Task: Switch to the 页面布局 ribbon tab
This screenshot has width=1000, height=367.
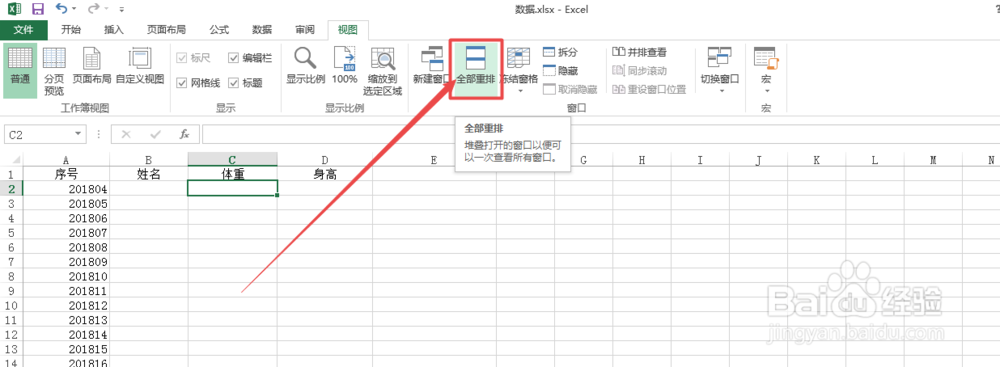Action: coord(166,29)
